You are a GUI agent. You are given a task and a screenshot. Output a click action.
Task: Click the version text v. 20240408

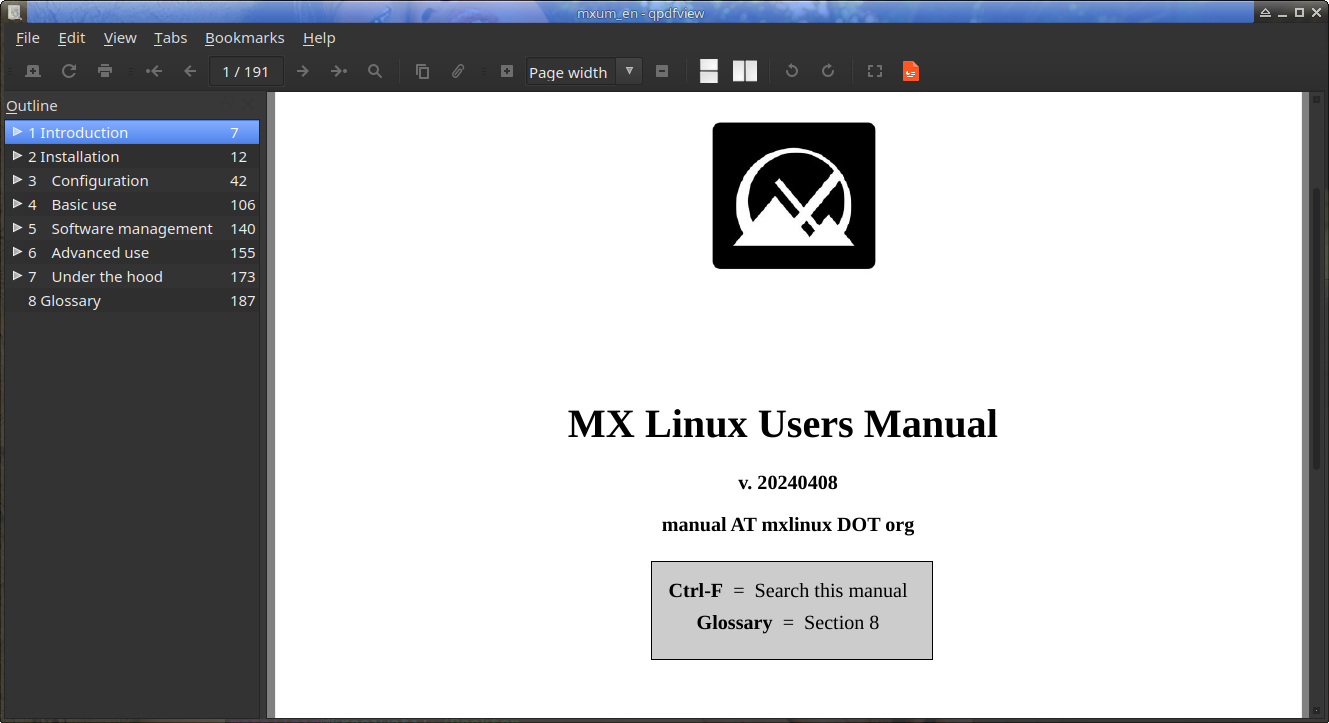[x=788, y=483]
